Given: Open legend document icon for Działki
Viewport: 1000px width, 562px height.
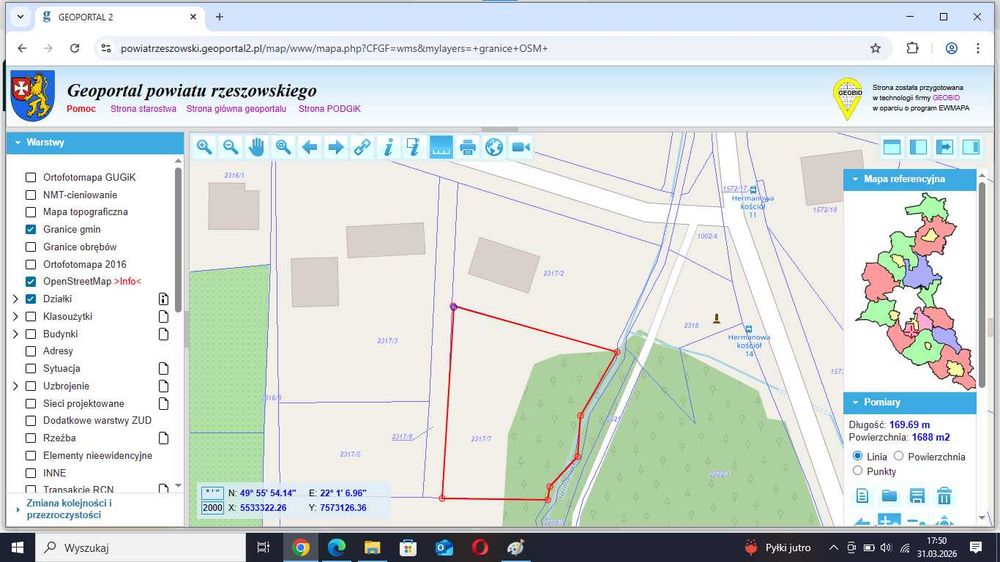Looking at the screenshot, I should (163, 299).
